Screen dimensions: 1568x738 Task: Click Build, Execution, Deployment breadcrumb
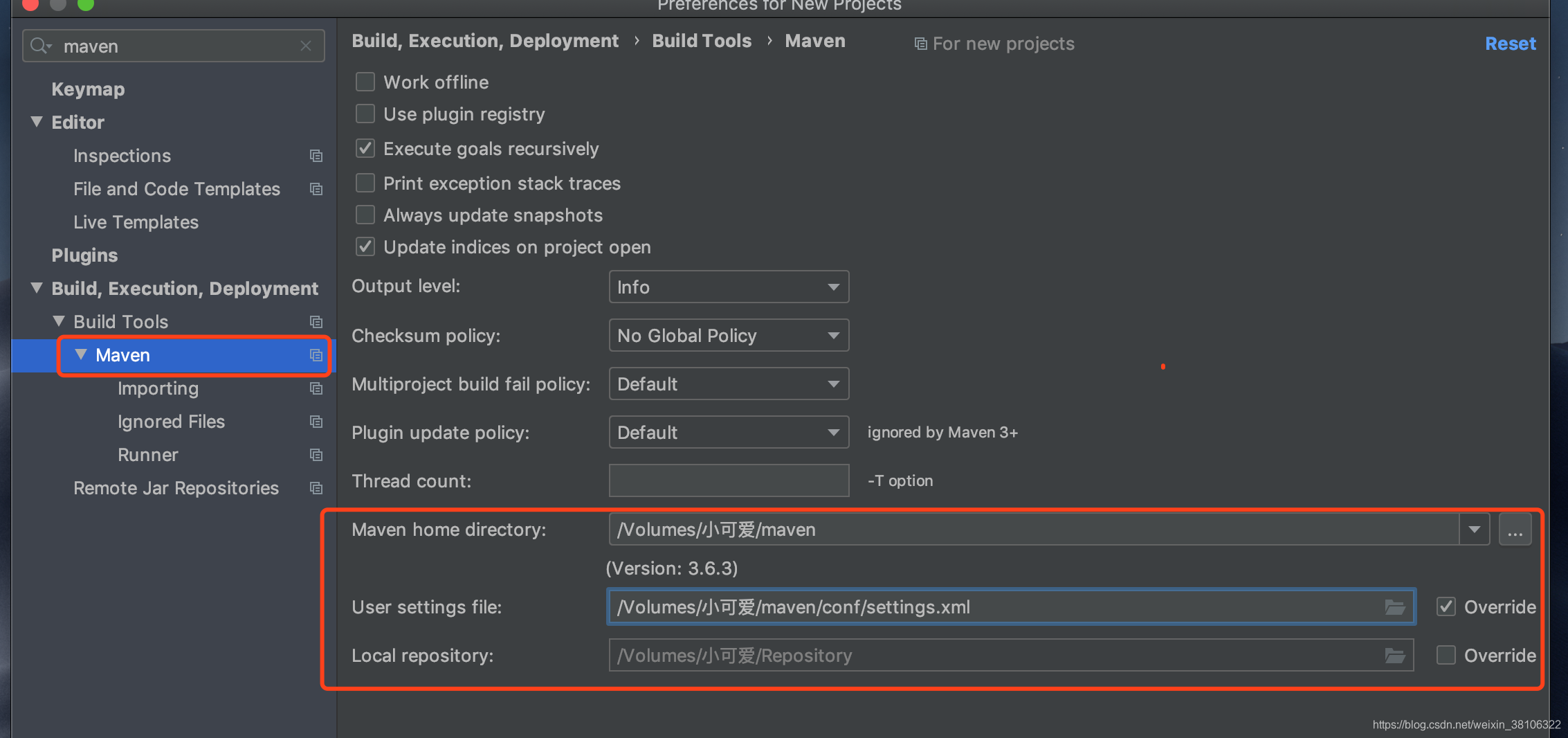coord(485,41)
